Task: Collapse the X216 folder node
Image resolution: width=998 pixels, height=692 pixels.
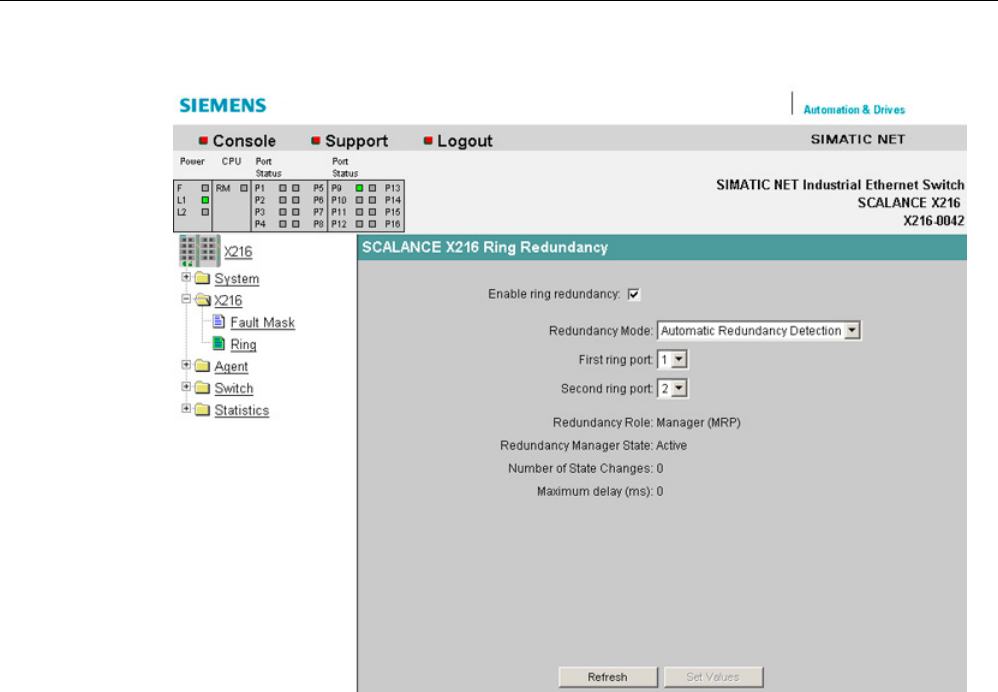Action: click(186, 299)
